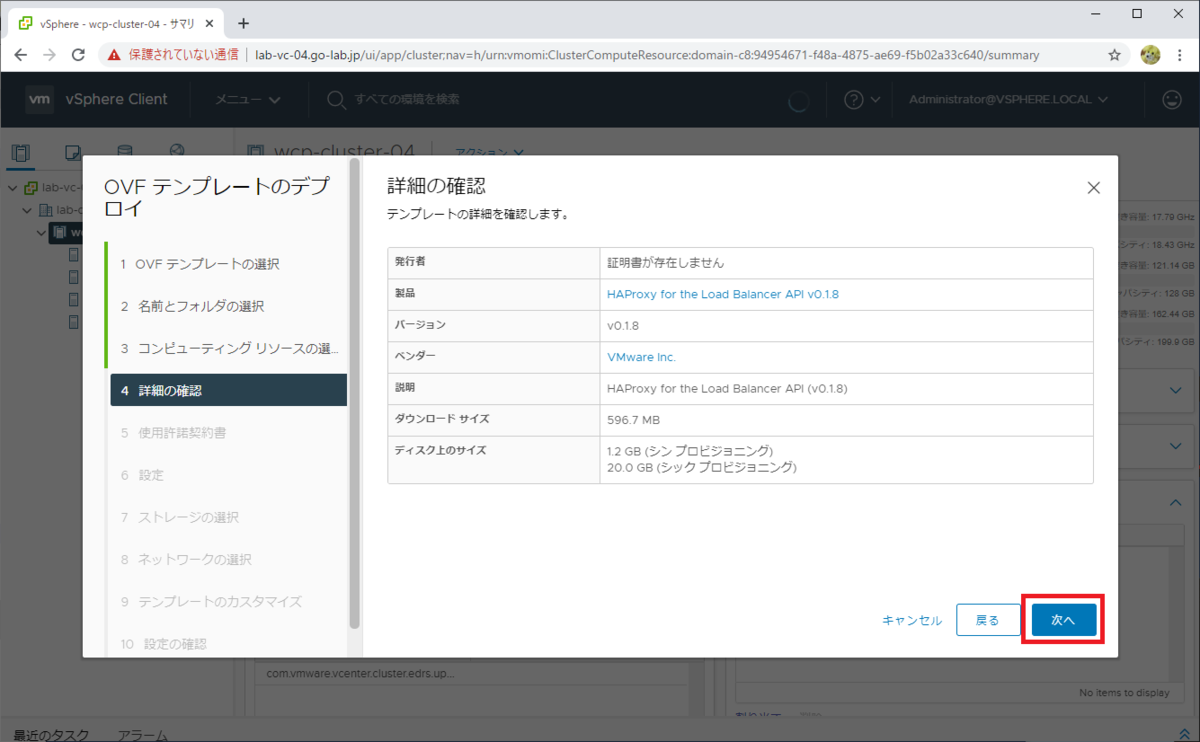Viewport: 1200px width, 742px height.
Task: Close the OVF deploy dialog with X
Action: [x=1093, y=187]
